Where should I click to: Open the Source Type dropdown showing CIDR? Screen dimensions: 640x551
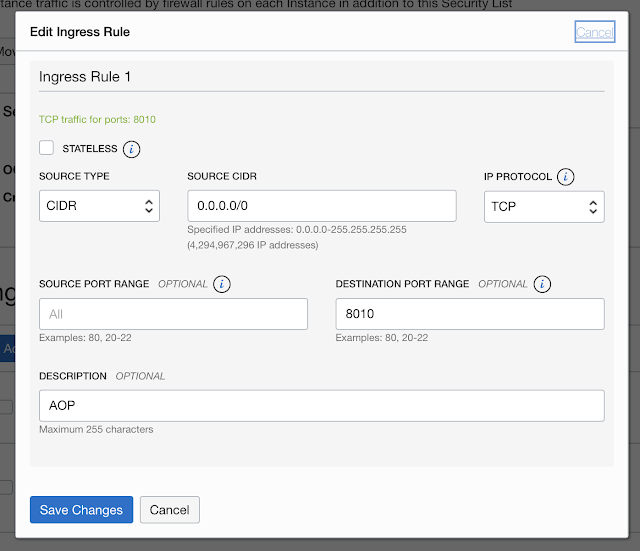point(99,207)
